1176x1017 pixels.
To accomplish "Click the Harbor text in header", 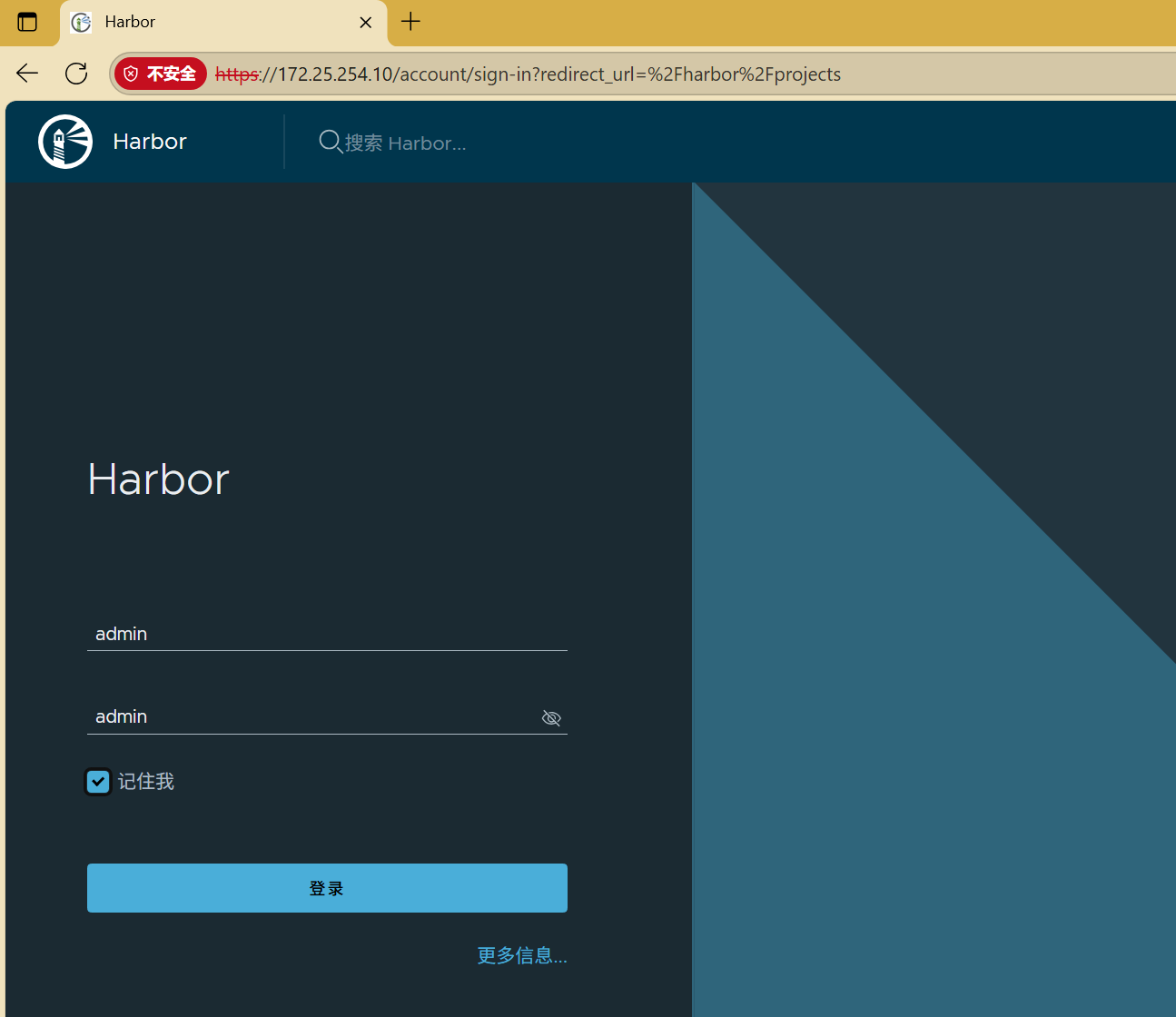I will pos(150,142).
